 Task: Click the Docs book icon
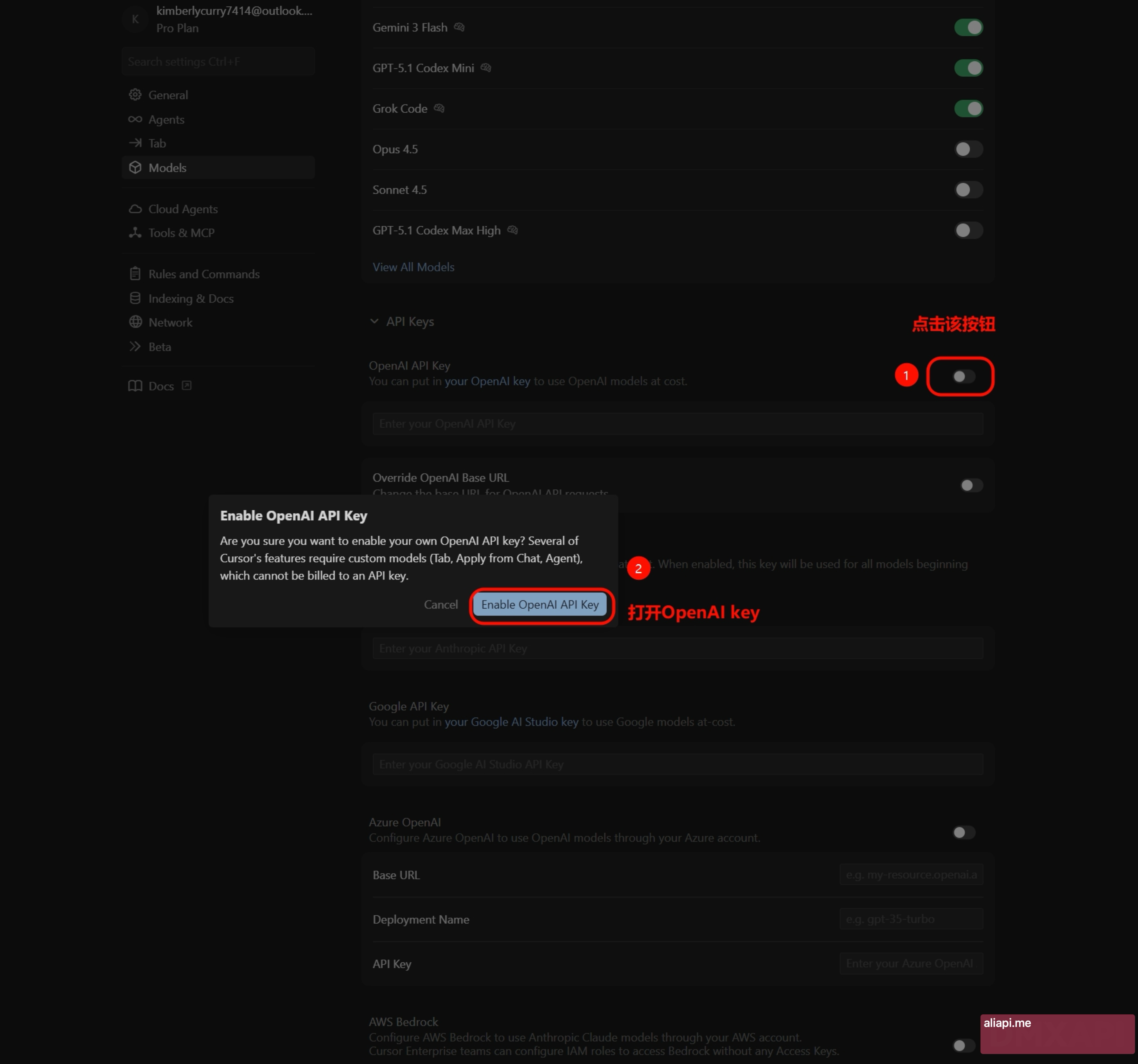[135, 386]
